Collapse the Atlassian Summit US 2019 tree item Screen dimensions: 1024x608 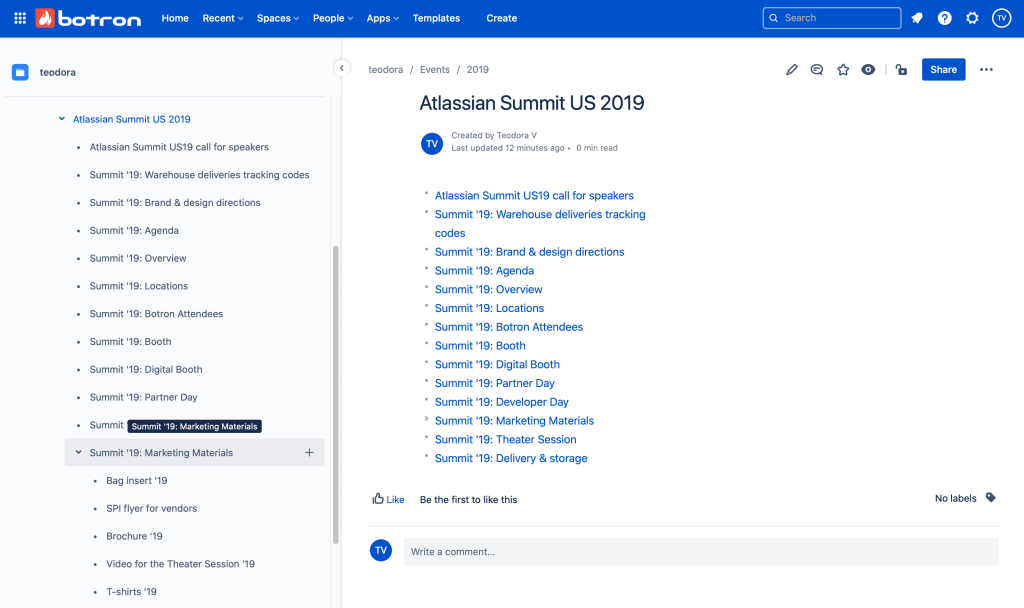pyautogui.click(x=63, y=119)
